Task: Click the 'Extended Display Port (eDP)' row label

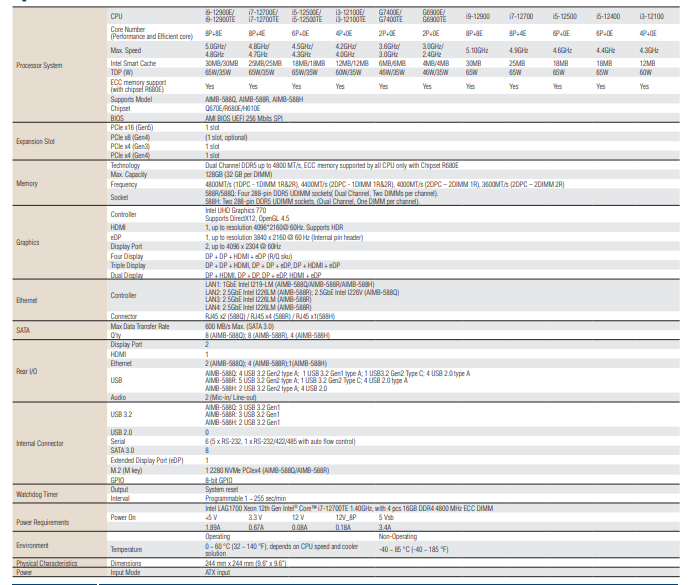Action: pos(147,461)
